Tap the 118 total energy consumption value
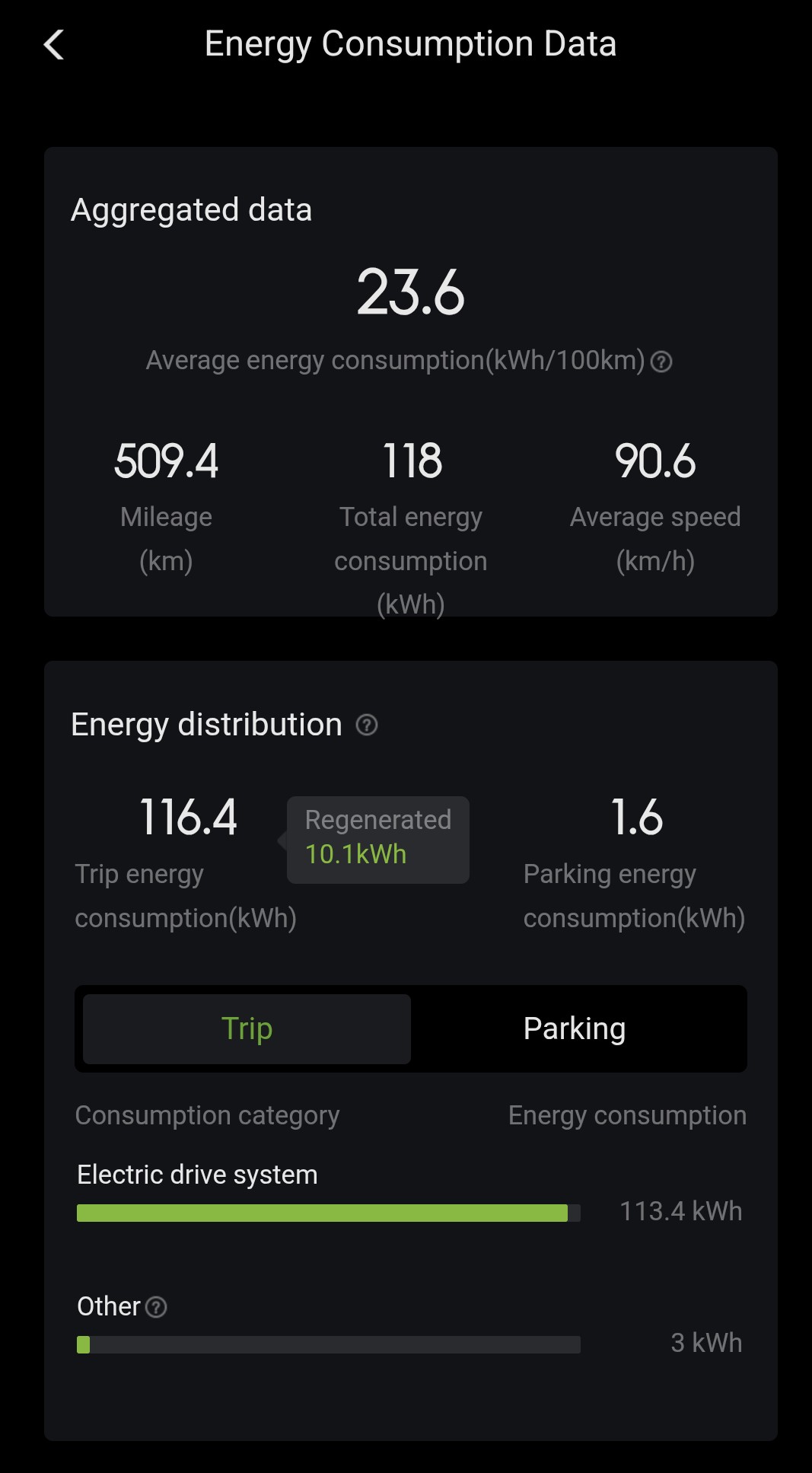The height and width of the screenshot is (1473, 812). pos(411,461)
